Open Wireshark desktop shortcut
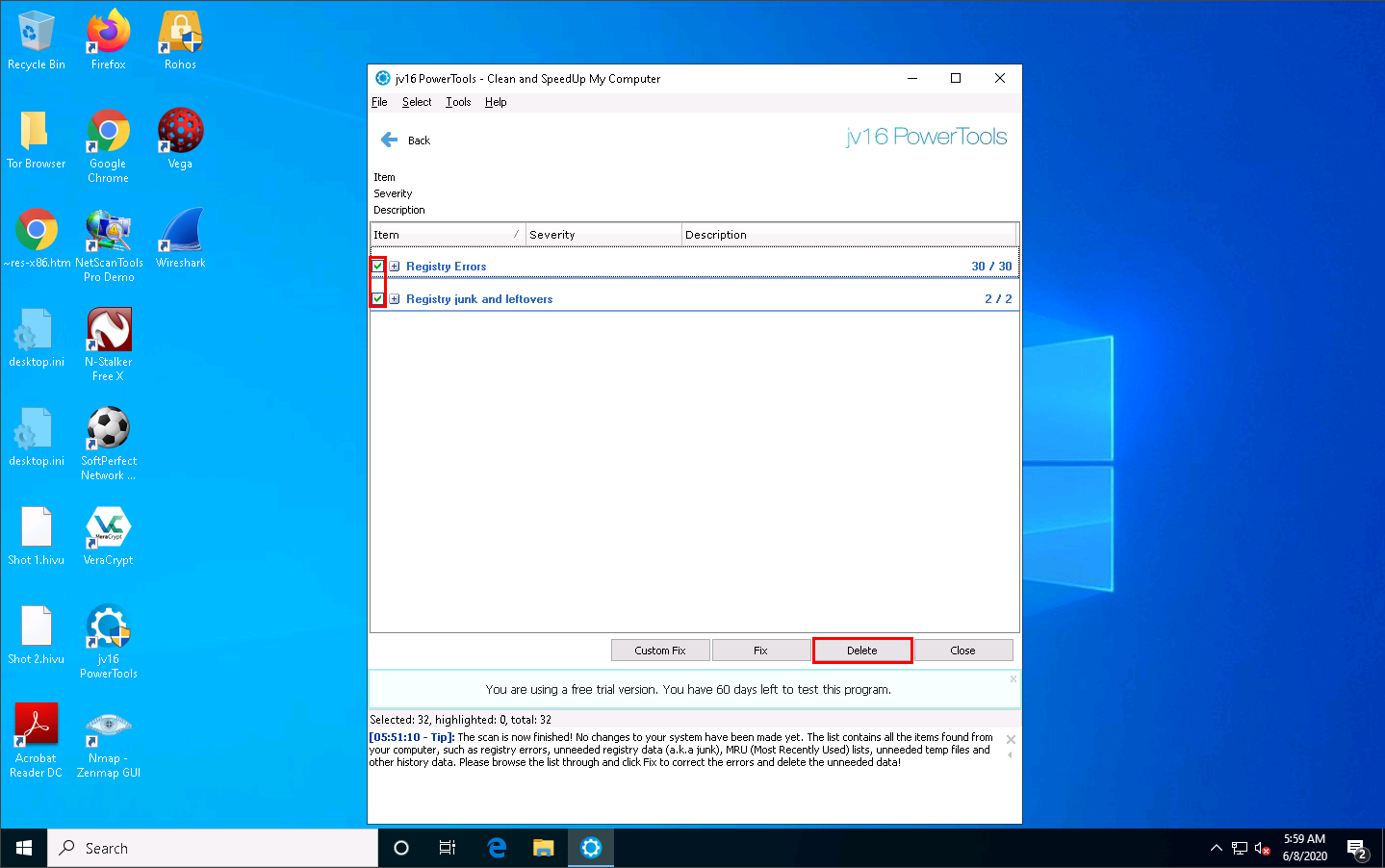The height and width of the screenshot is (868, 1385). (x=181, y=239)
